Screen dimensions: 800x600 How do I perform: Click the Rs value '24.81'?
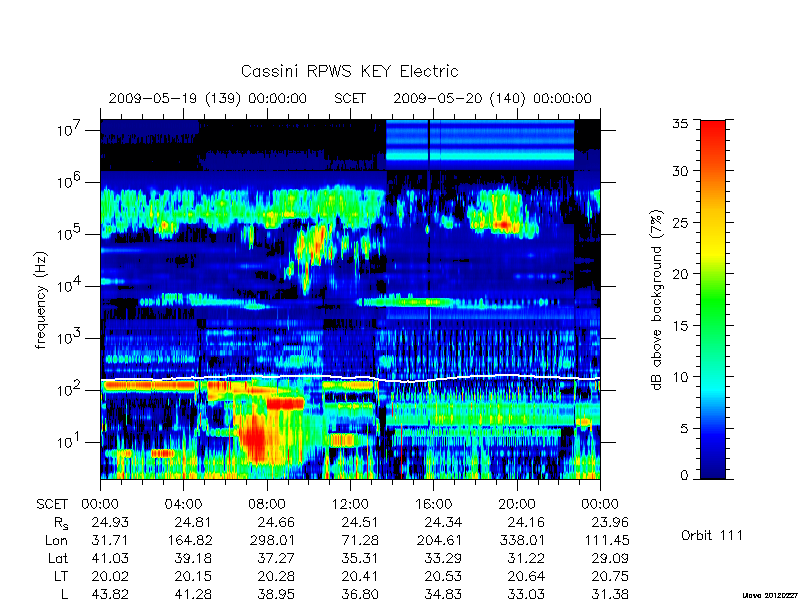pos(193,522)
